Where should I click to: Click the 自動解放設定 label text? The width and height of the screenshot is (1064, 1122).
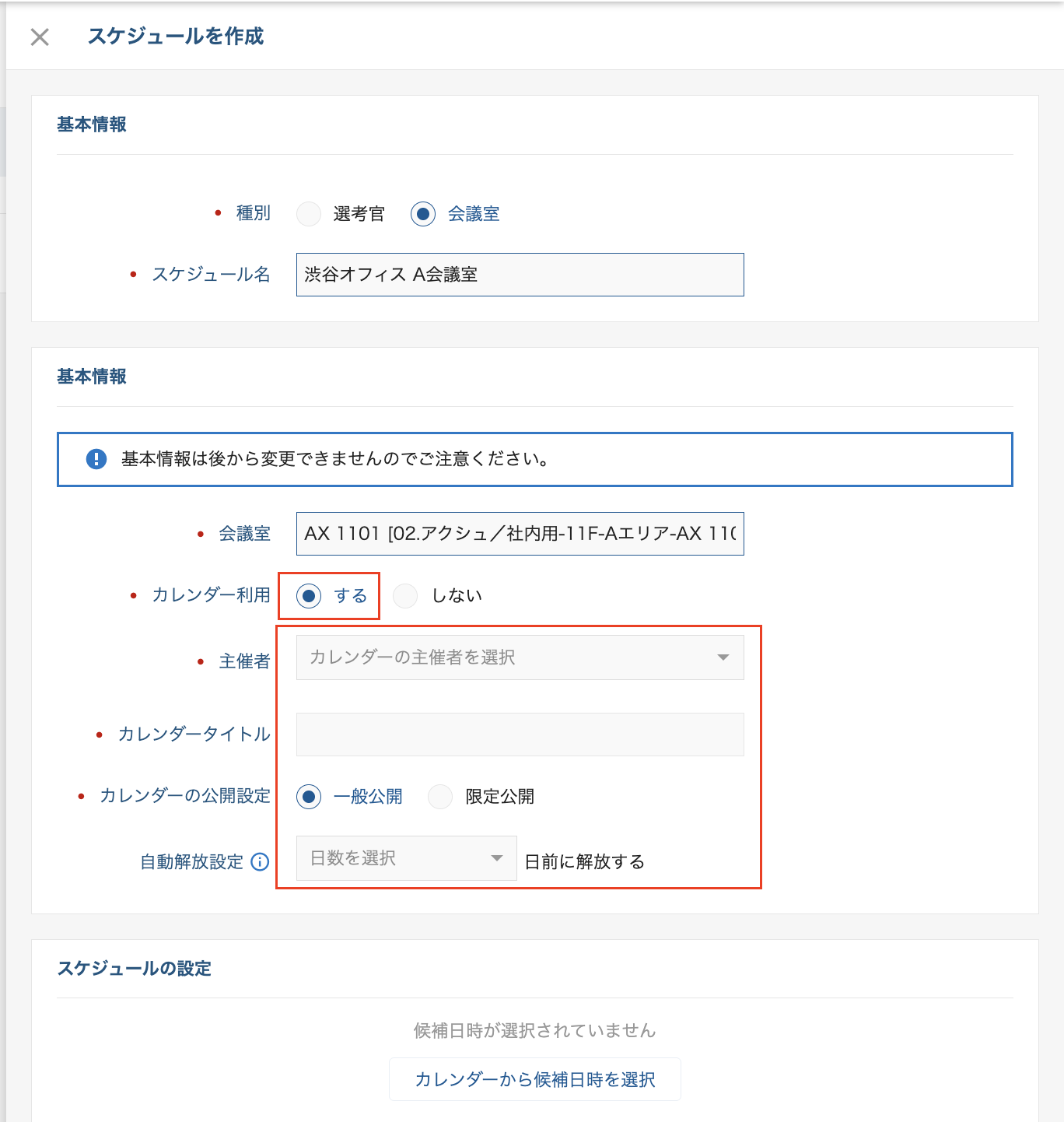(191, 862)
